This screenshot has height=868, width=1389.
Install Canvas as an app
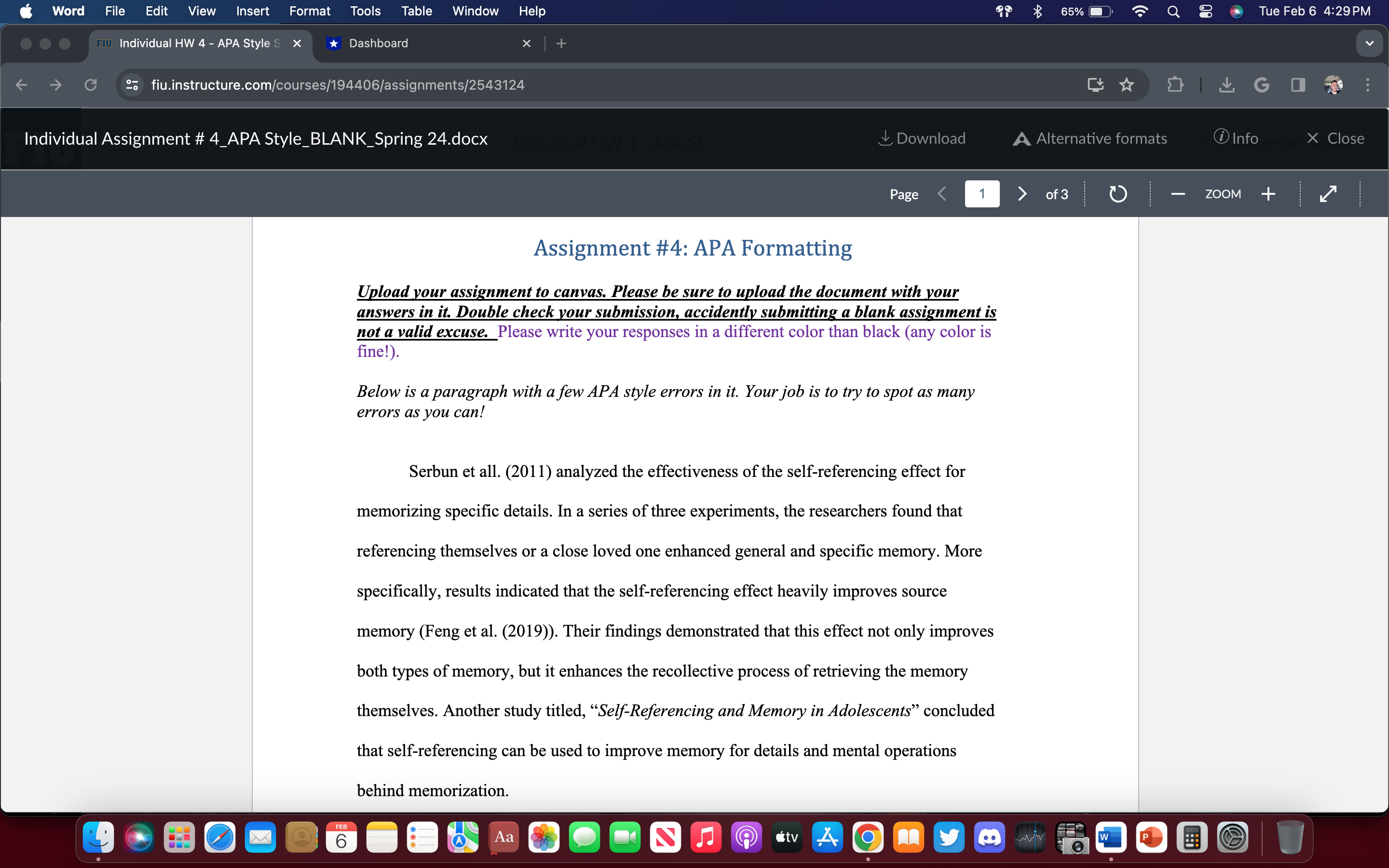[1096, 84]
